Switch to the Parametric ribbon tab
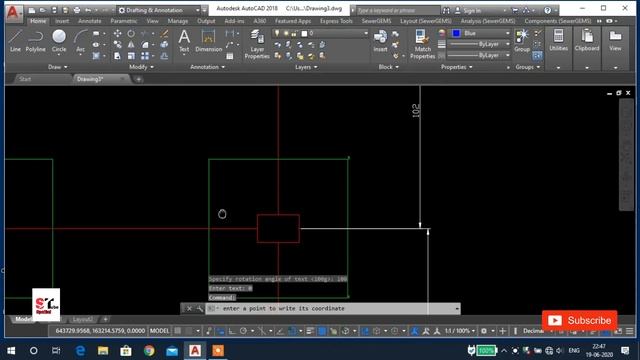 click(x=124, y=21)
